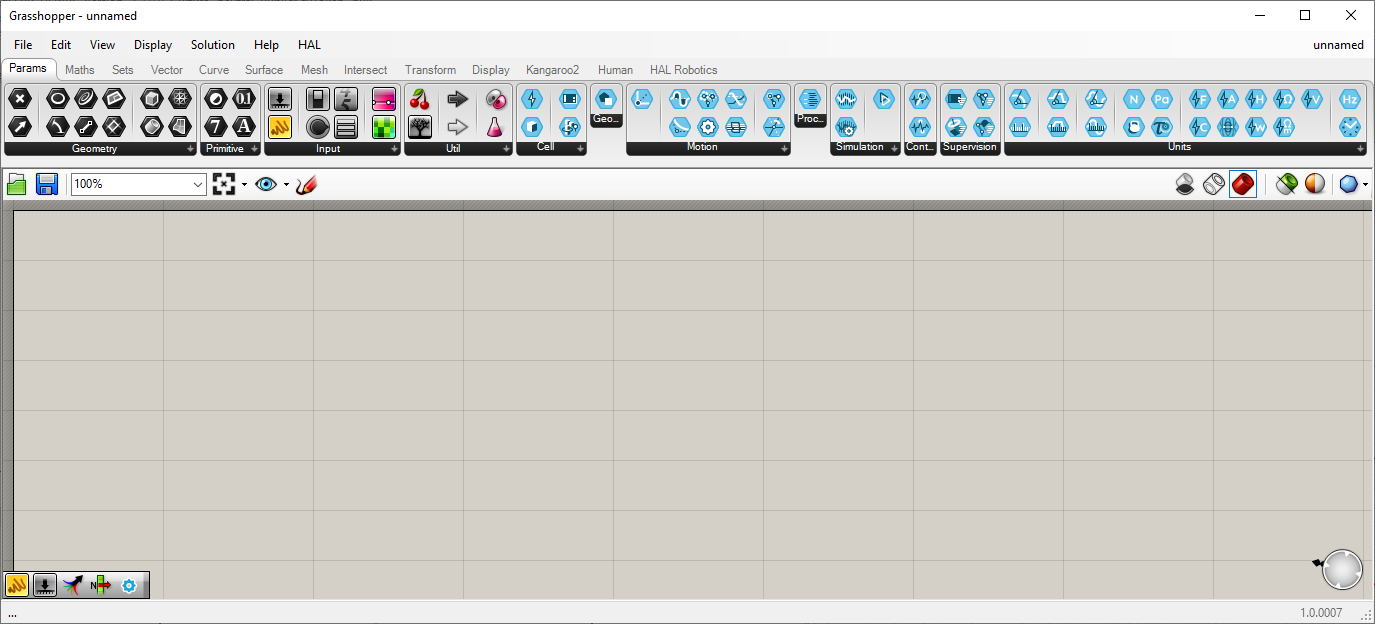
Task: Click the Number parameter icon showing 0.1
Action: pos(244,98)
